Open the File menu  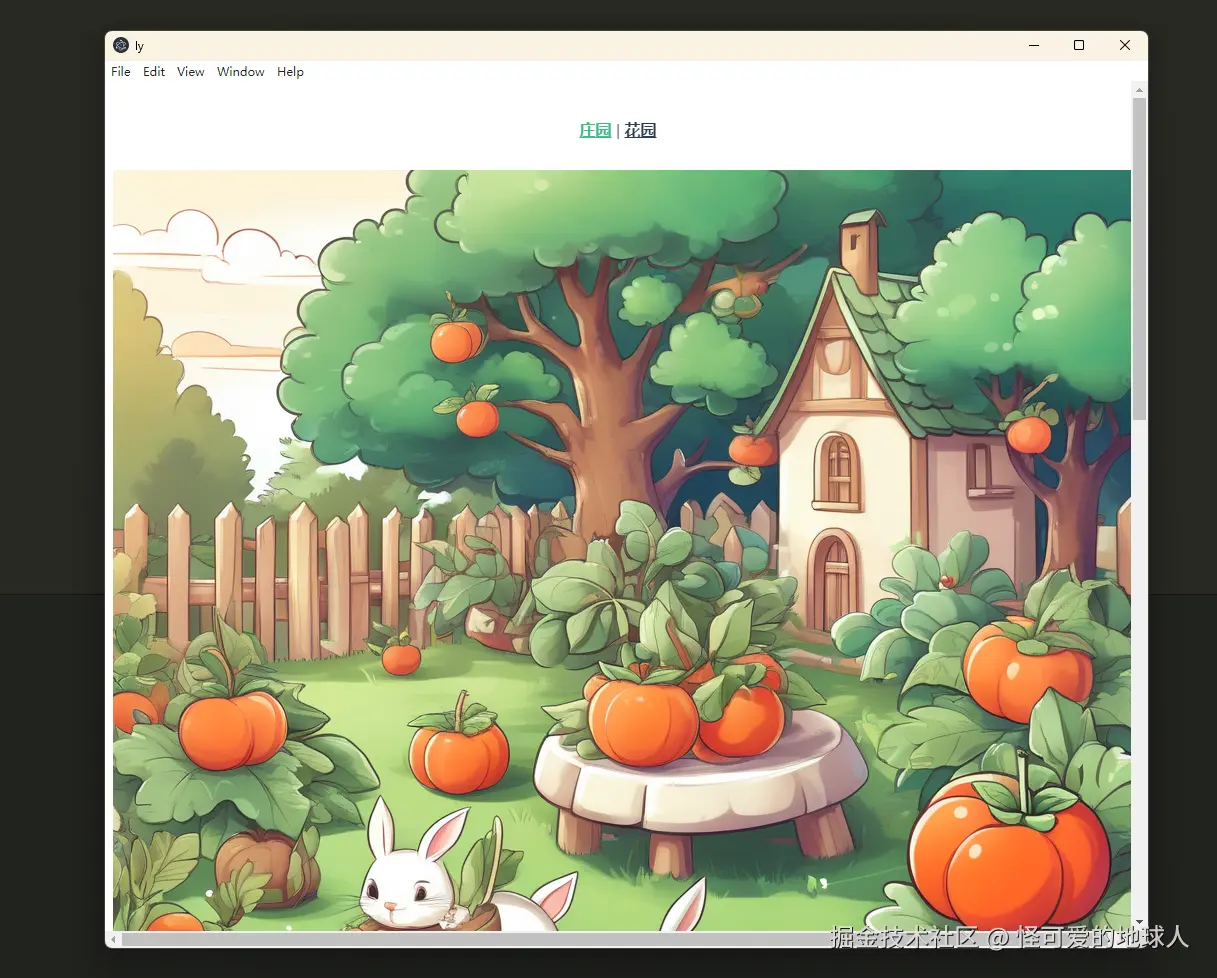coord(121,72)
